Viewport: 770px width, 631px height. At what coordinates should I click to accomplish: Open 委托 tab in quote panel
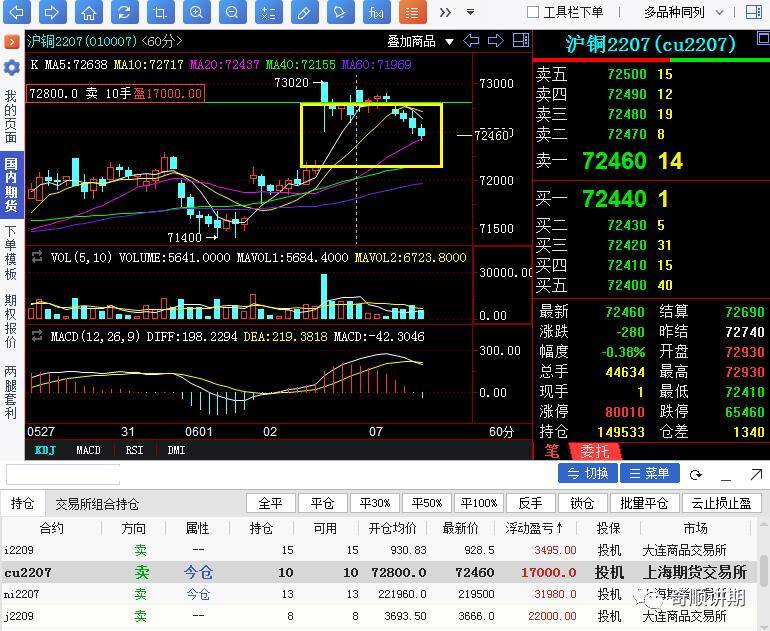pos(595,450)
